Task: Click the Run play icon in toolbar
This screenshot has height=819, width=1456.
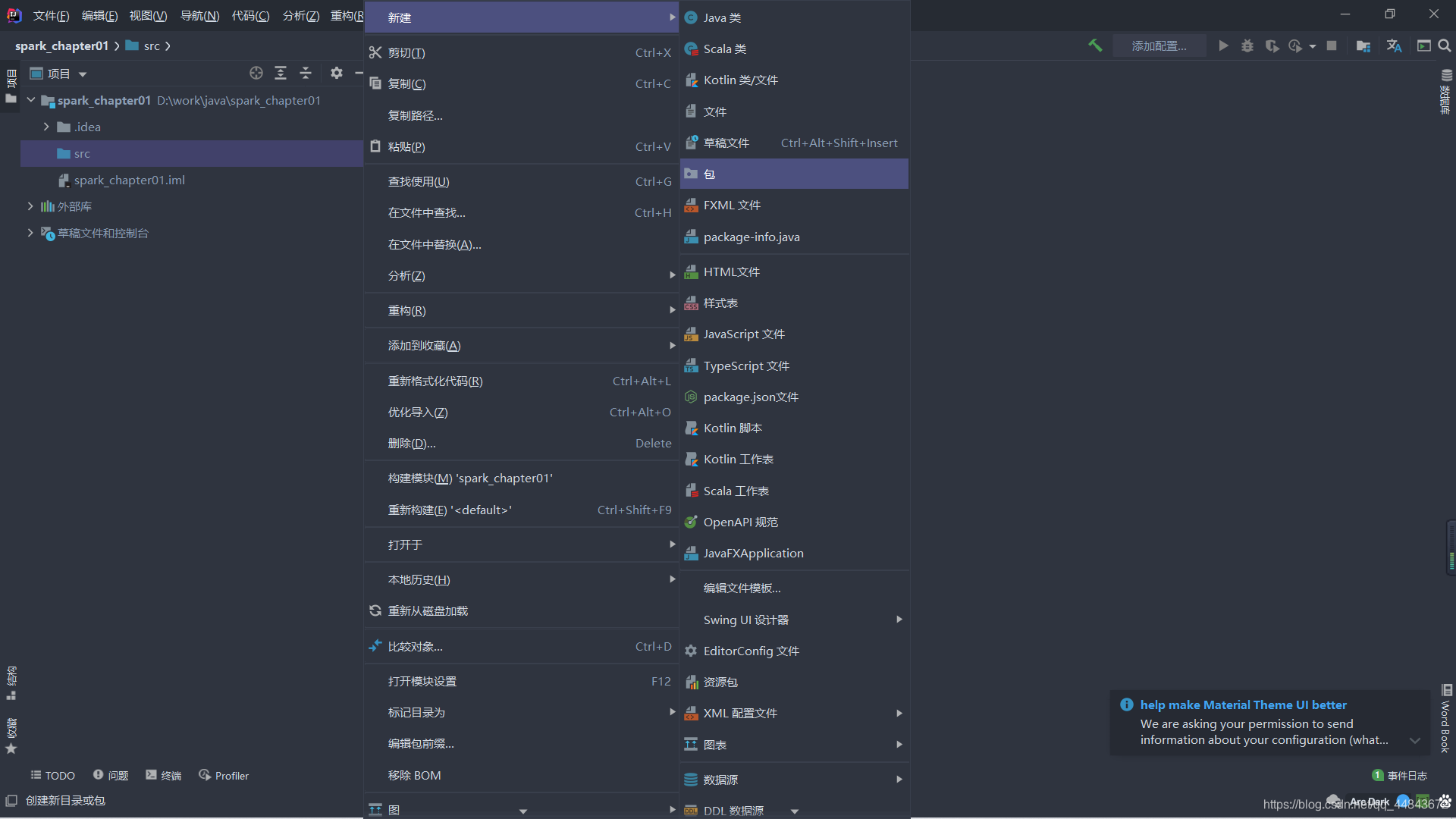Action: point(1223,45)
